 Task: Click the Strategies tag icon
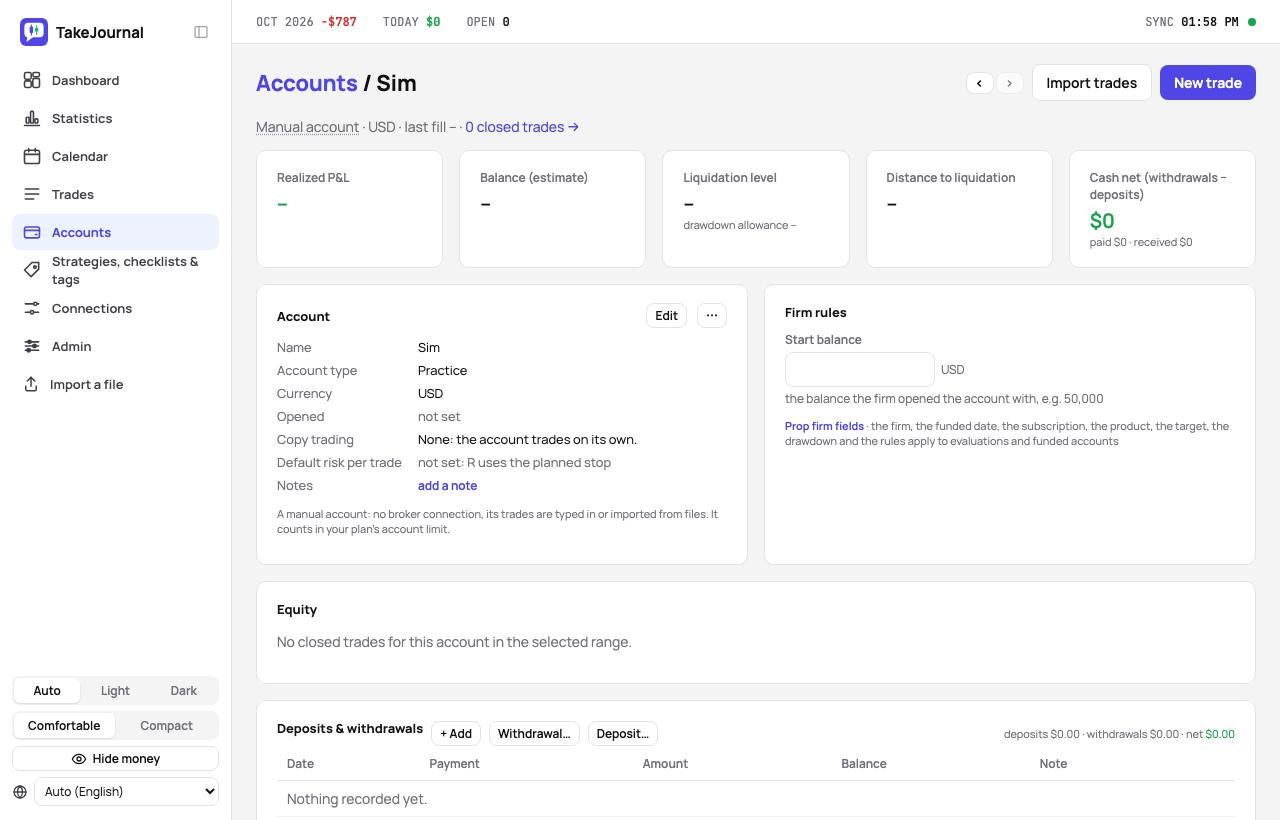tap(32, 270)
